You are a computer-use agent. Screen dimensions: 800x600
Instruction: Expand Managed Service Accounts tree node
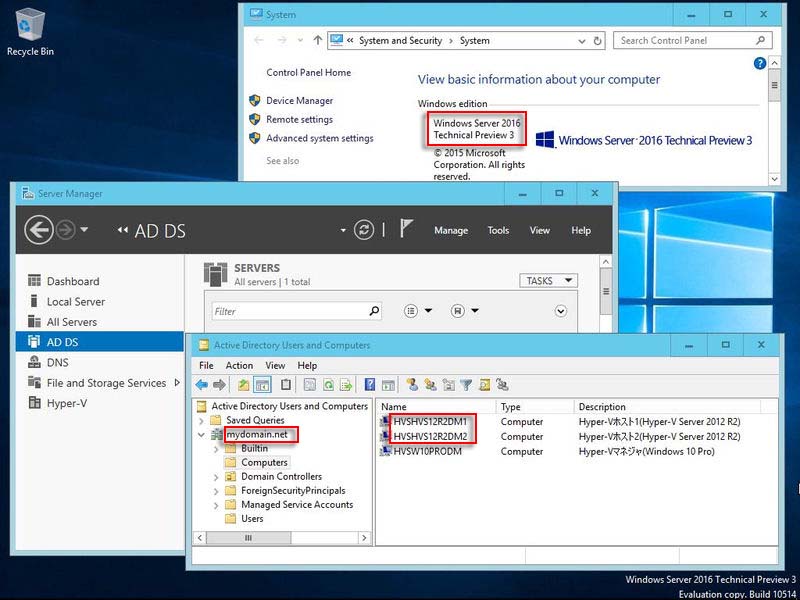[216, 506]
